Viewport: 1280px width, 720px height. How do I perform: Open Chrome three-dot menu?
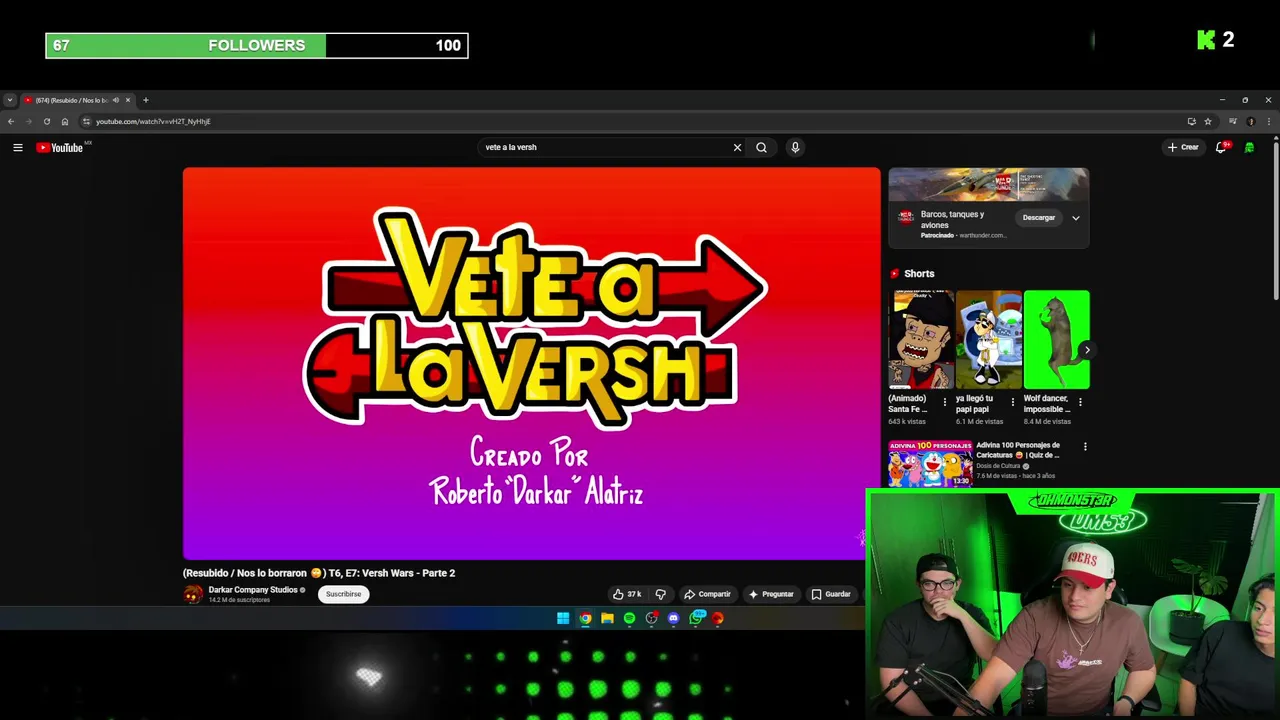coord(1268,121)
